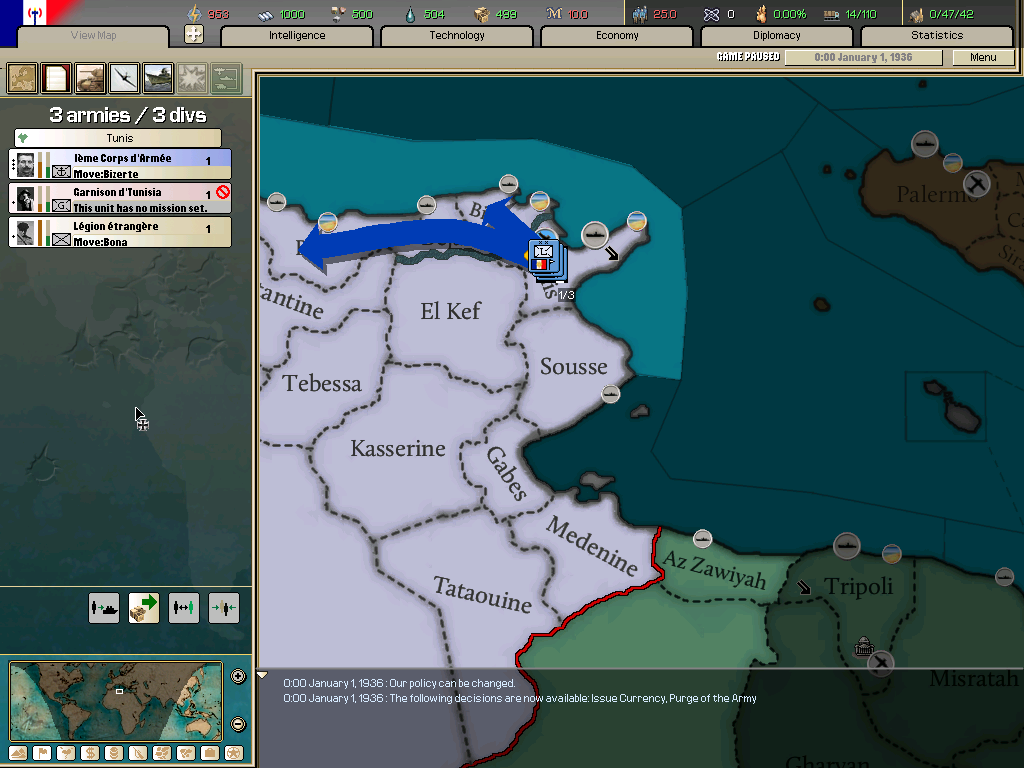Open the Tunis province header bar
Viewport: 1024px width, 768px height.
click(x=118, y=138)
